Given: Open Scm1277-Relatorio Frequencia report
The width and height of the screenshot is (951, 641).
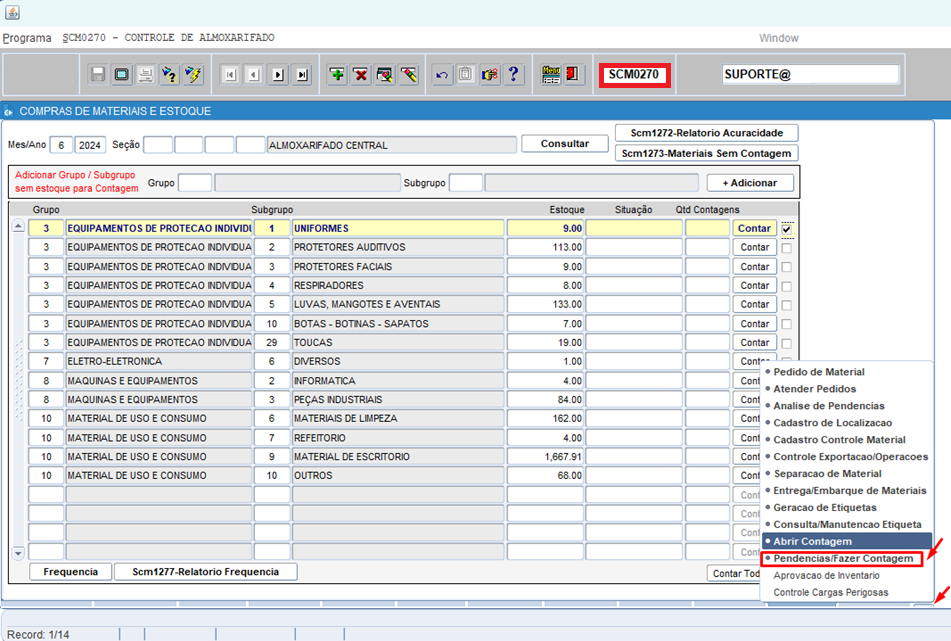Looking at the screenshot, I should click(206, 572).
